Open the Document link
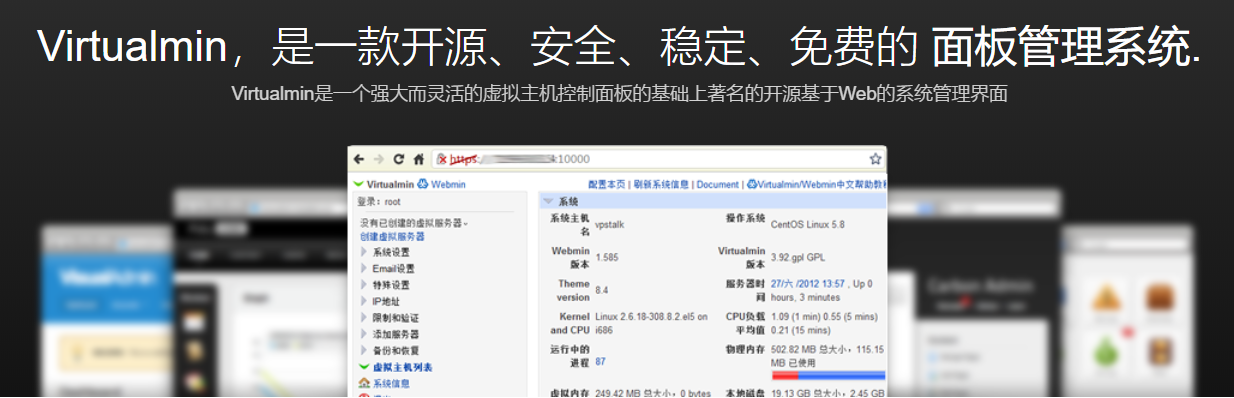The height and width of the screenshot is (398, 1234). pos(717,184)
